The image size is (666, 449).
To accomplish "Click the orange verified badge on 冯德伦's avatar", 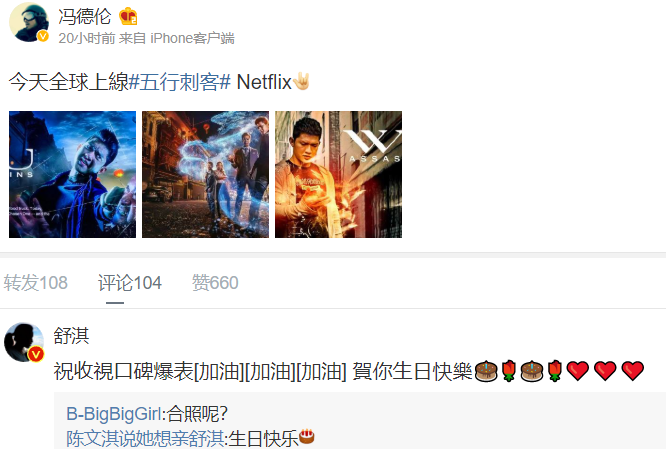I will point(42,37).
